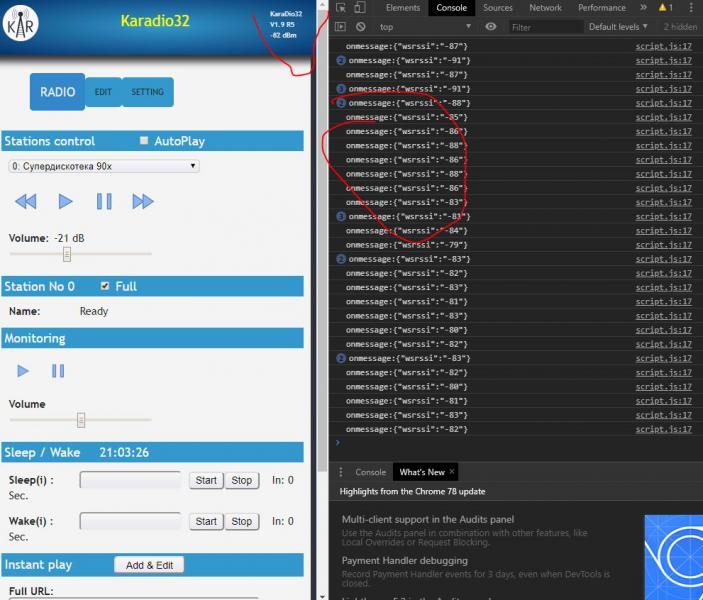This screenshot has width=703, height=600.
Task: Click the Karadio32 title text
Action: [x=155, y=21]
